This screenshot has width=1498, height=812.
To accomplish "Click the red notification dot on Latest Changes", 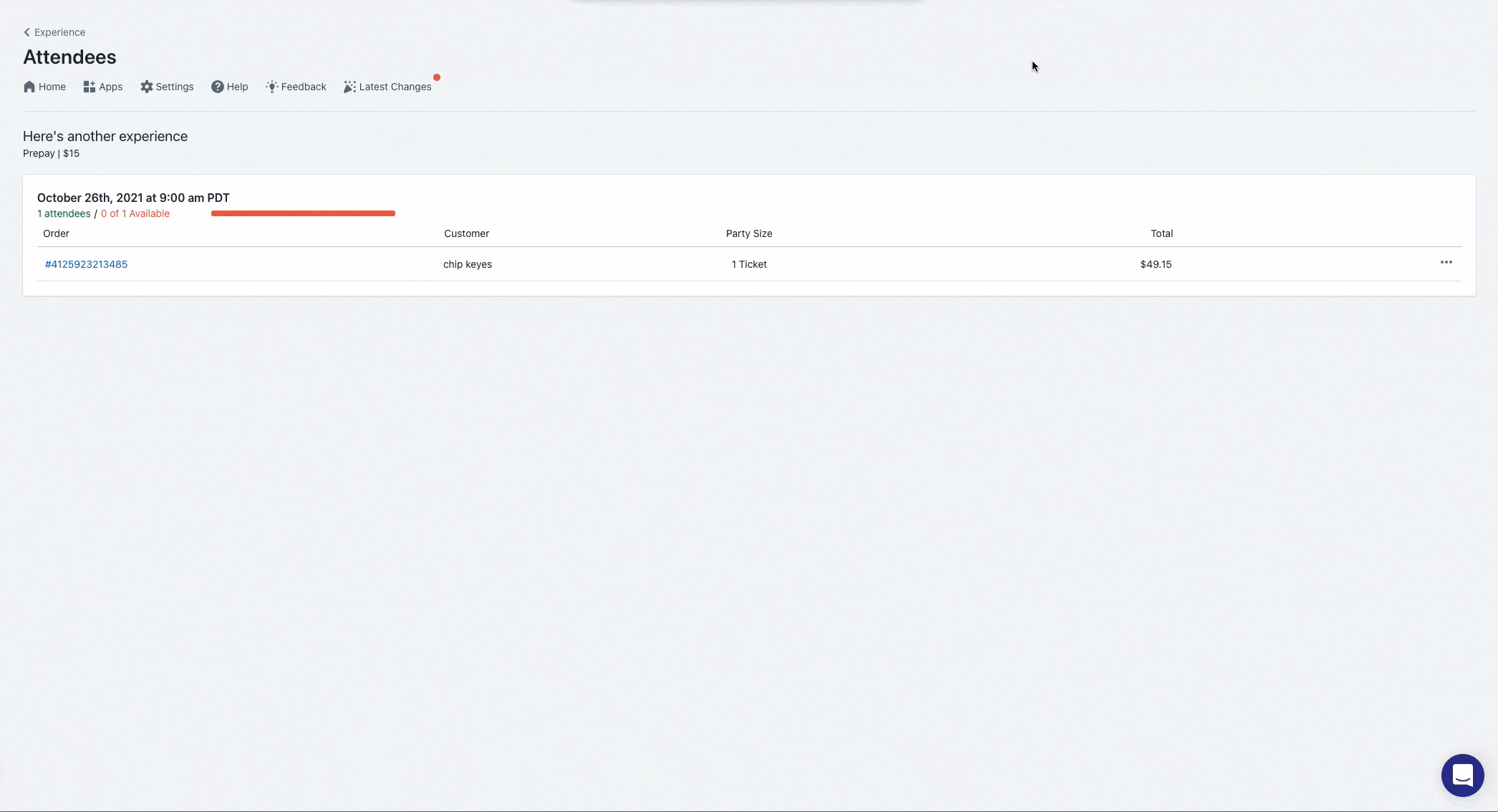I will click(437, 77).
